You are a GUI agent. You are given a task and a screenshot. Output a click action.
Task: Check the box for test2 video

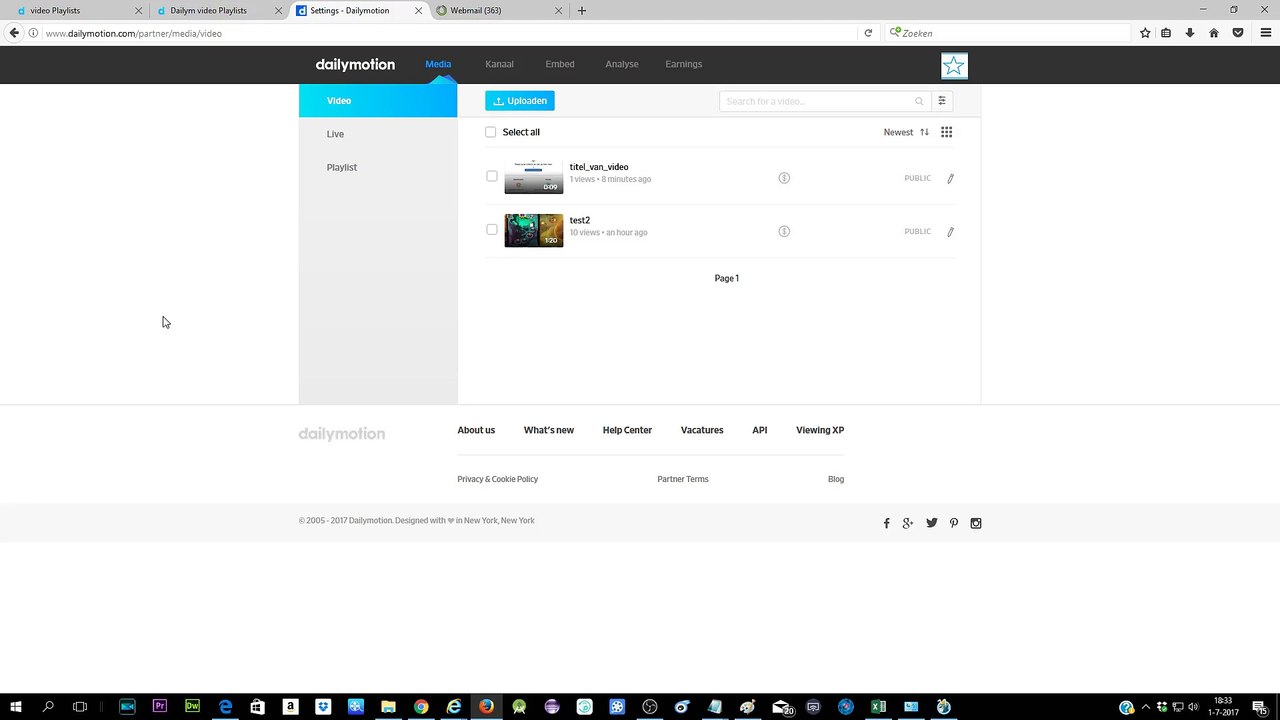click(491, 229)
